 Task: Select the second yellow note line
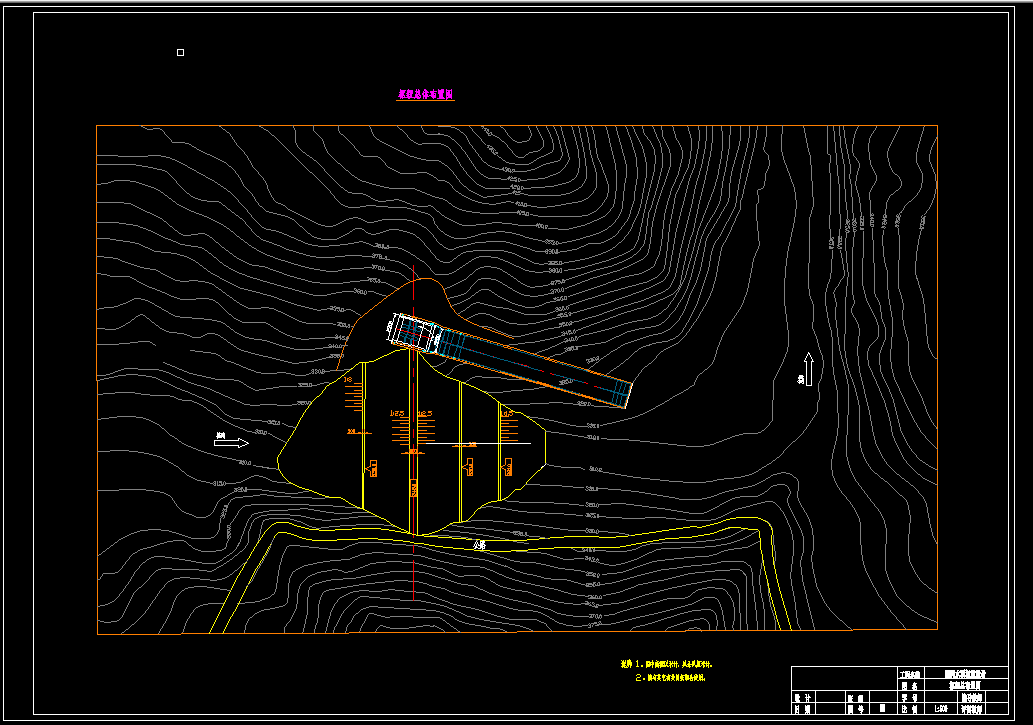point(670,678)
